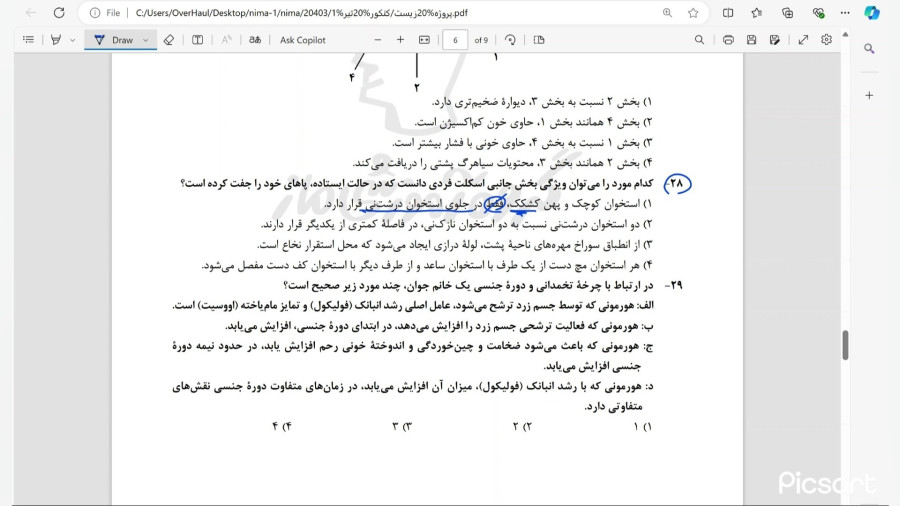Click the Add text tool
This screenshot has height=506, width=900.
click(x=197, y=40)
